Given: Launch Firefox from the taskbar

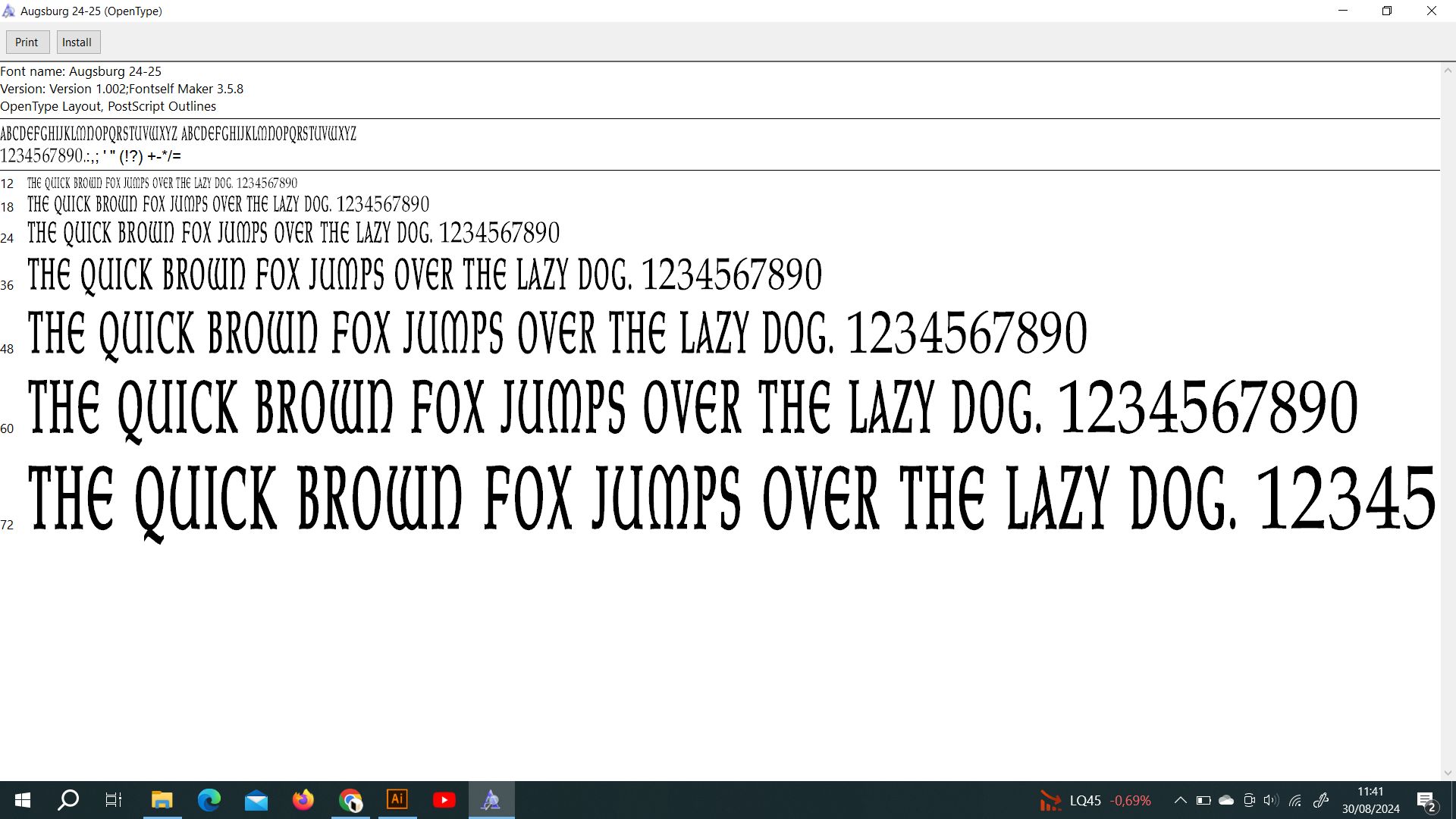Looking at the screenshot, I should click(303, 800).
